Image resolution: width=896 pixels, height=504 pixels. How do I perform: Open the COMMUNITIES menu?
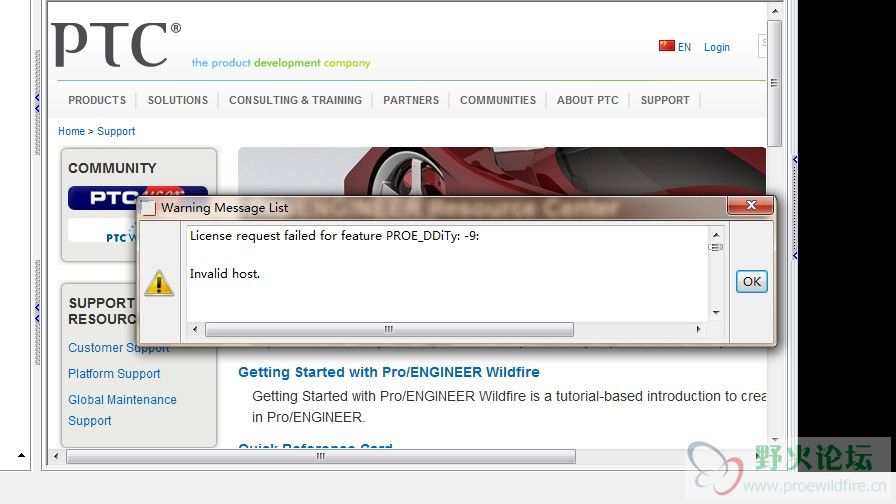(498, 100)
